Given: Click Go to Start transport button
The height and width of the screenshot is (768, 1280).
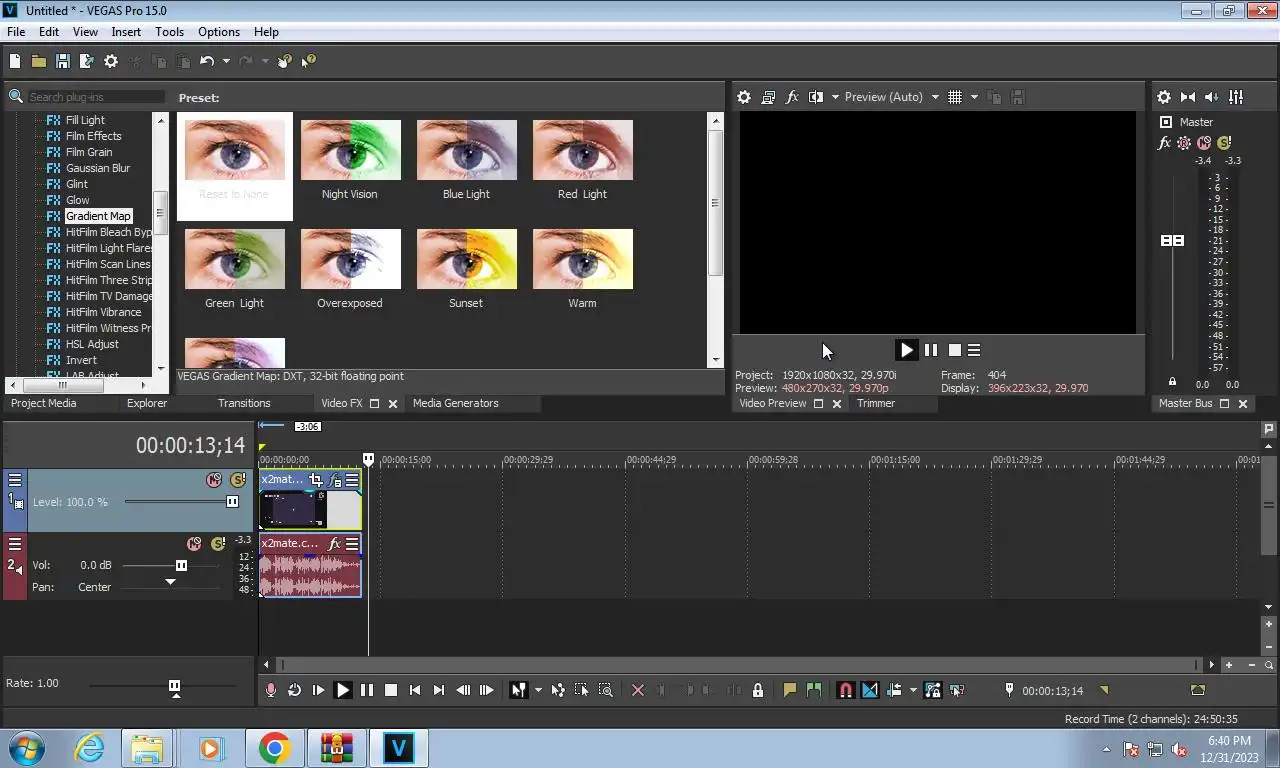Looking at the screenshot, I should 415,690.
